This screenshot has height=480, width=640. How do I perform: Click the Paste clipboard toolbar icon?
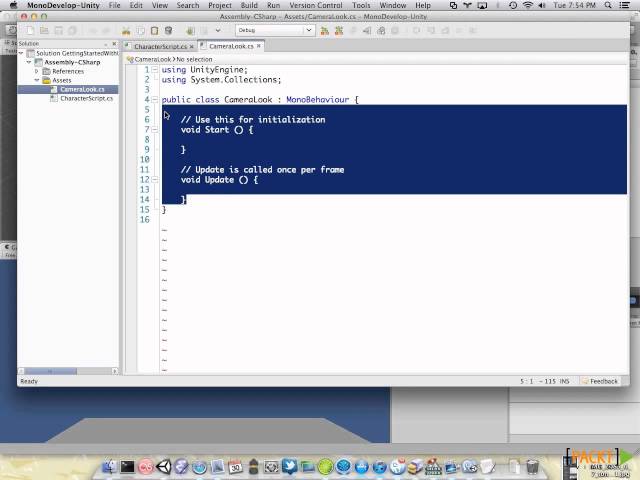154,31
